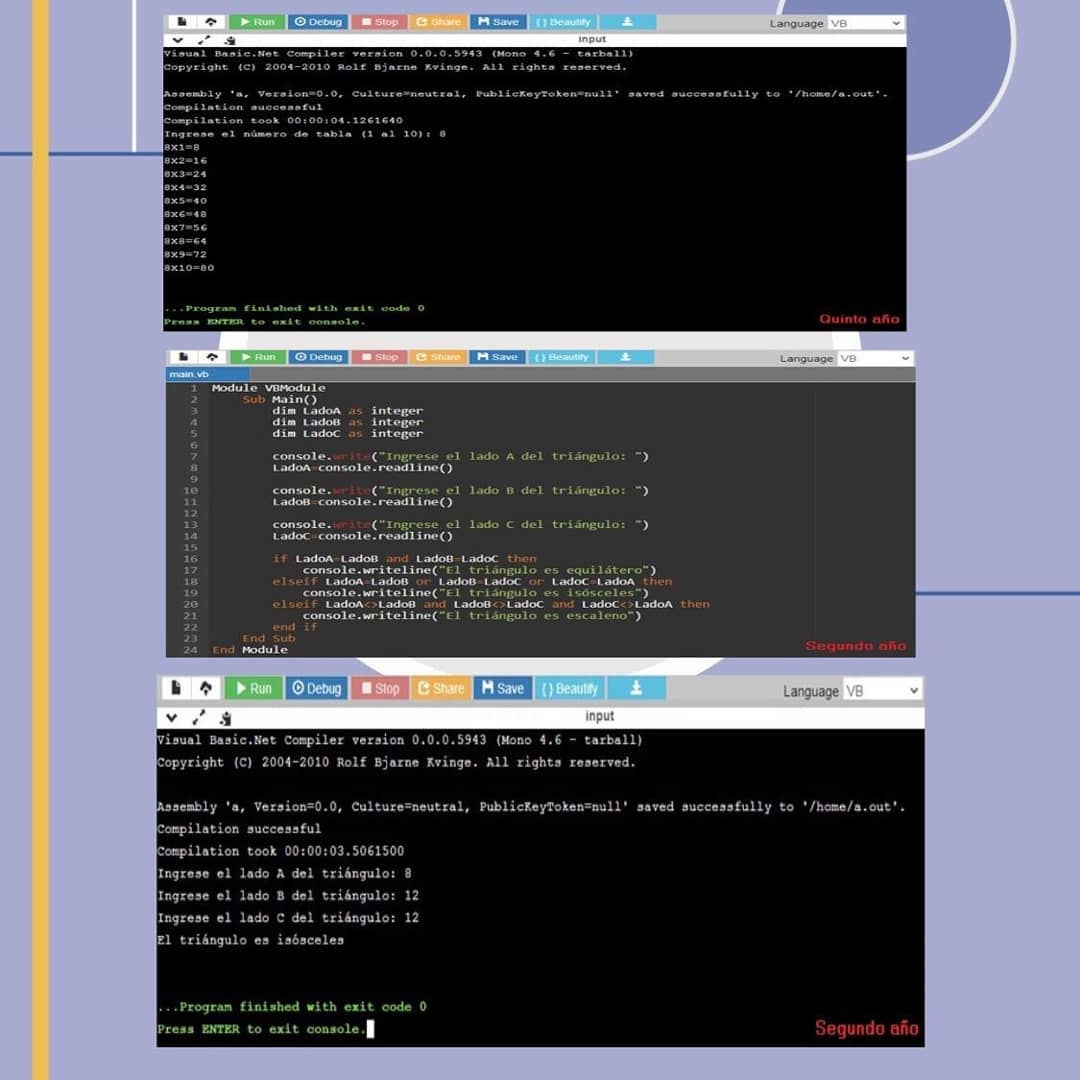Viewport: 1080px width, 1080px height.
Task: Click the Run button in the bottom toolbar
Action: [252, 688]
